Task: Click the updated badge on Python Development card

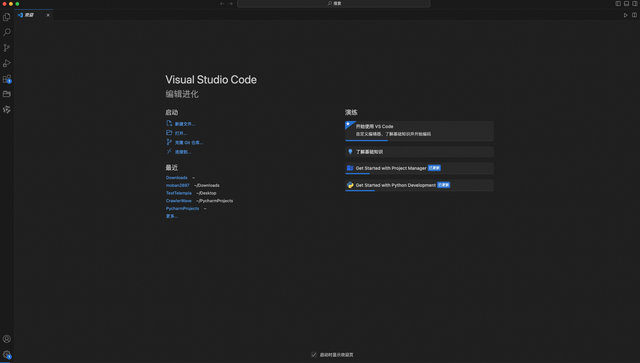Action: pyautogui.click(x=444, y=185)
